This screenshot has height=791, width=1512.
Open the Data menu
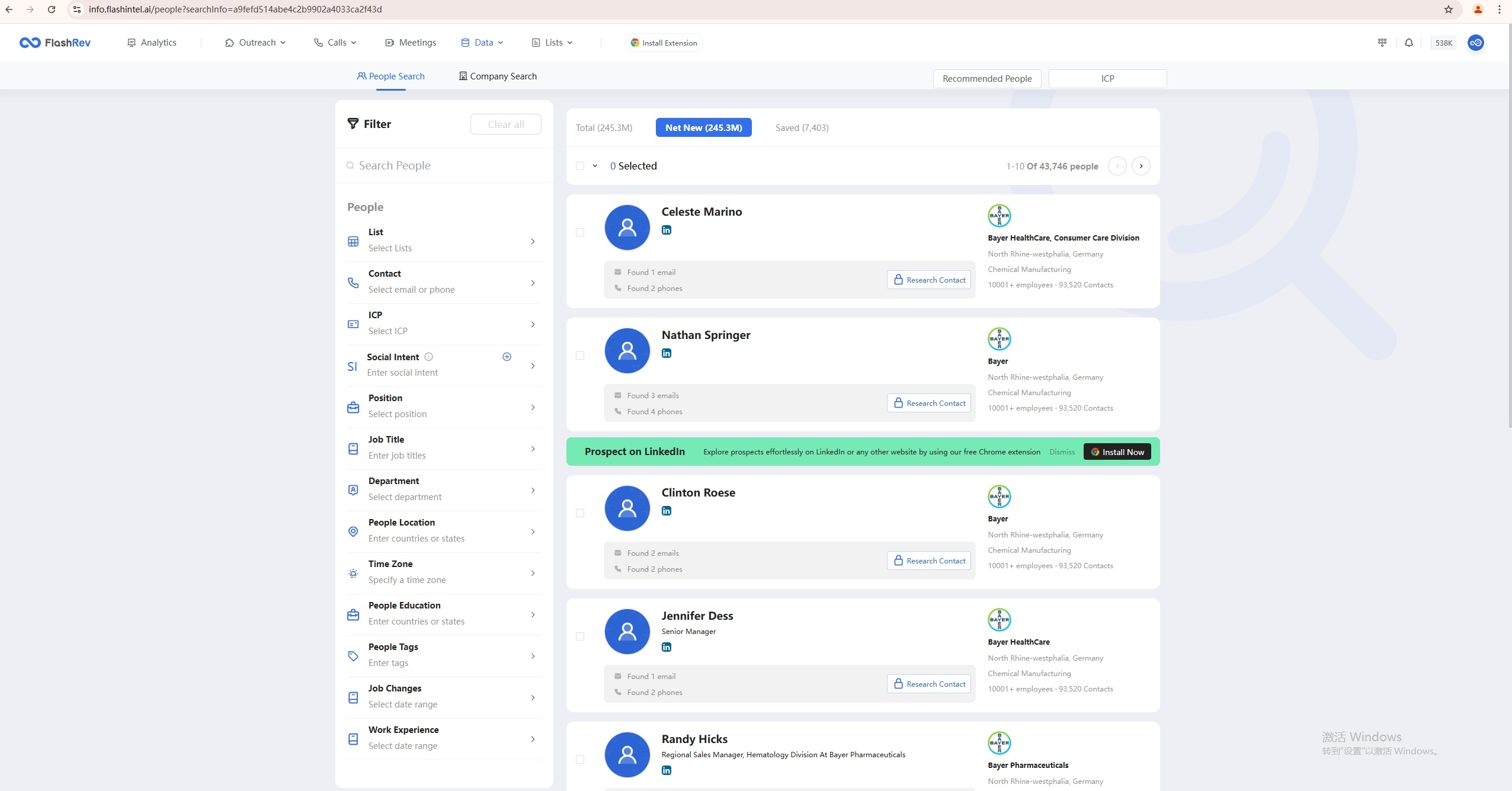(x=482, y=43)
